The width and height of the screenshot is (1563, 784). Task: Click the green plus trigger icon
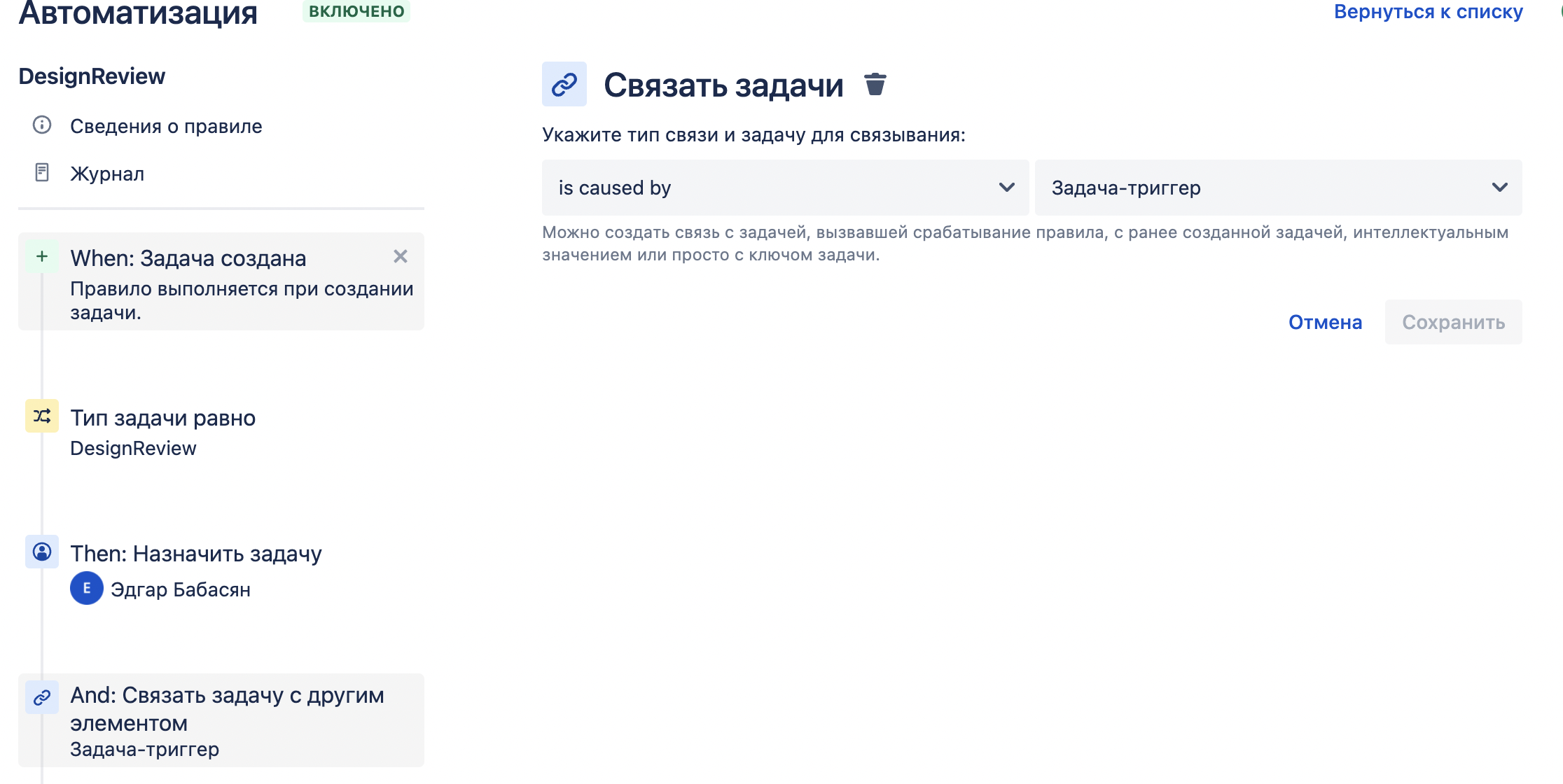tap(42, 256)
